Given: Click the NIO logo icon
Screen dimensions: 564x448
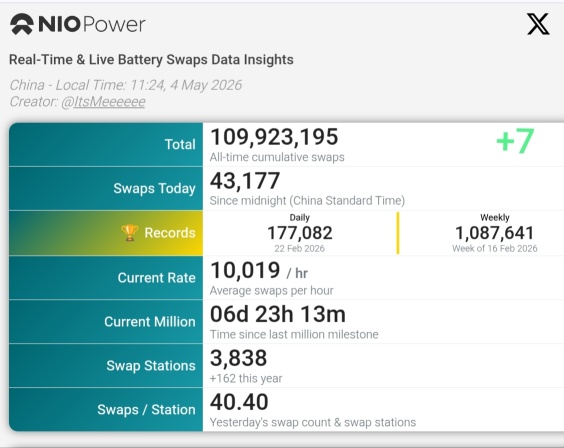Looking at the screenshot, I should click(x=22, y=24).
